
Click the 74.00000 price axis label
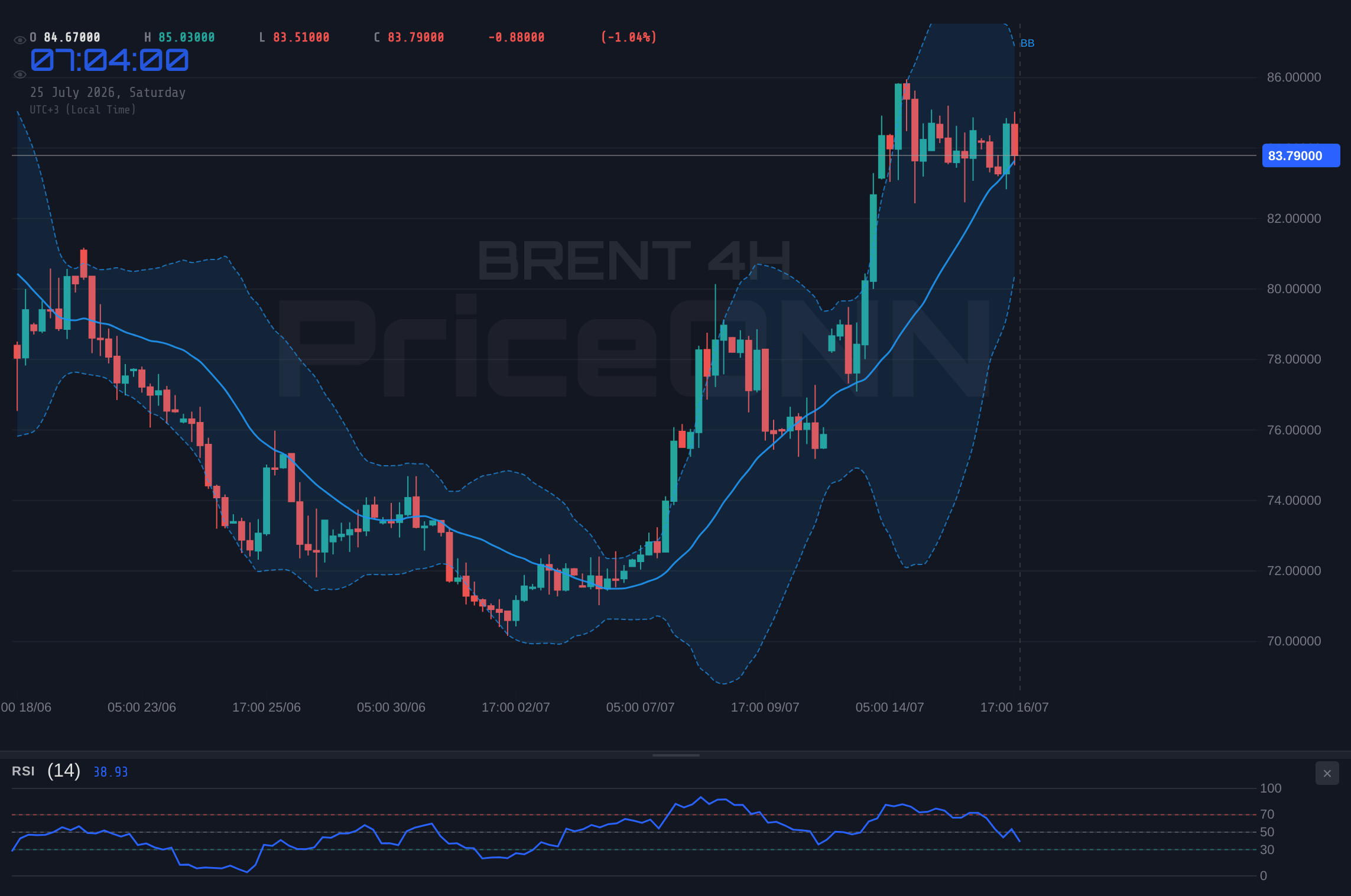coord(1294,501)
